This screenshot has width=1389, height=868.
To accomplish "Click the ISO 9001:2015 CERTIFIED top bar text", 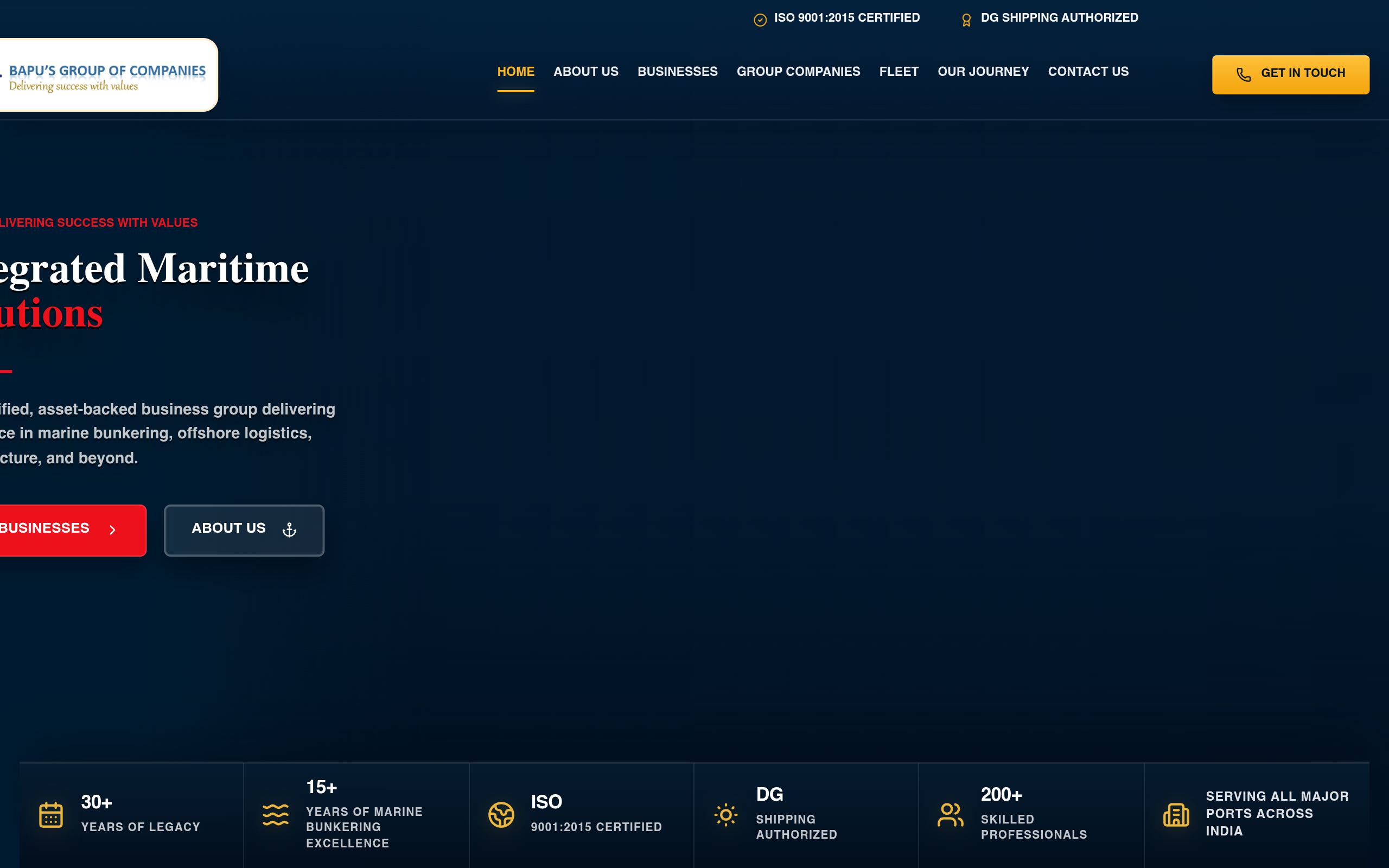I will point(846,18).
